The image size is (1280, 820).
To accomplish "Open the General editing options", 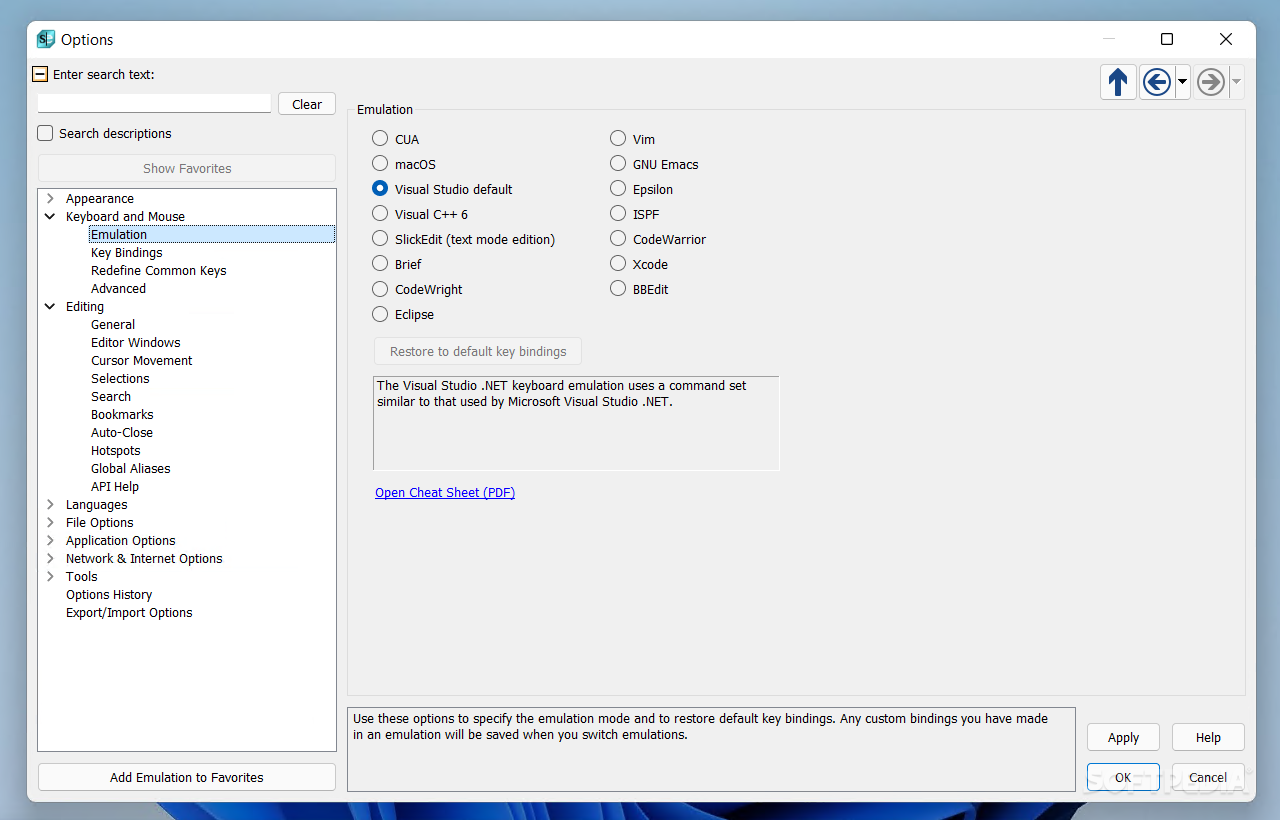I will [x=113, y=325].
